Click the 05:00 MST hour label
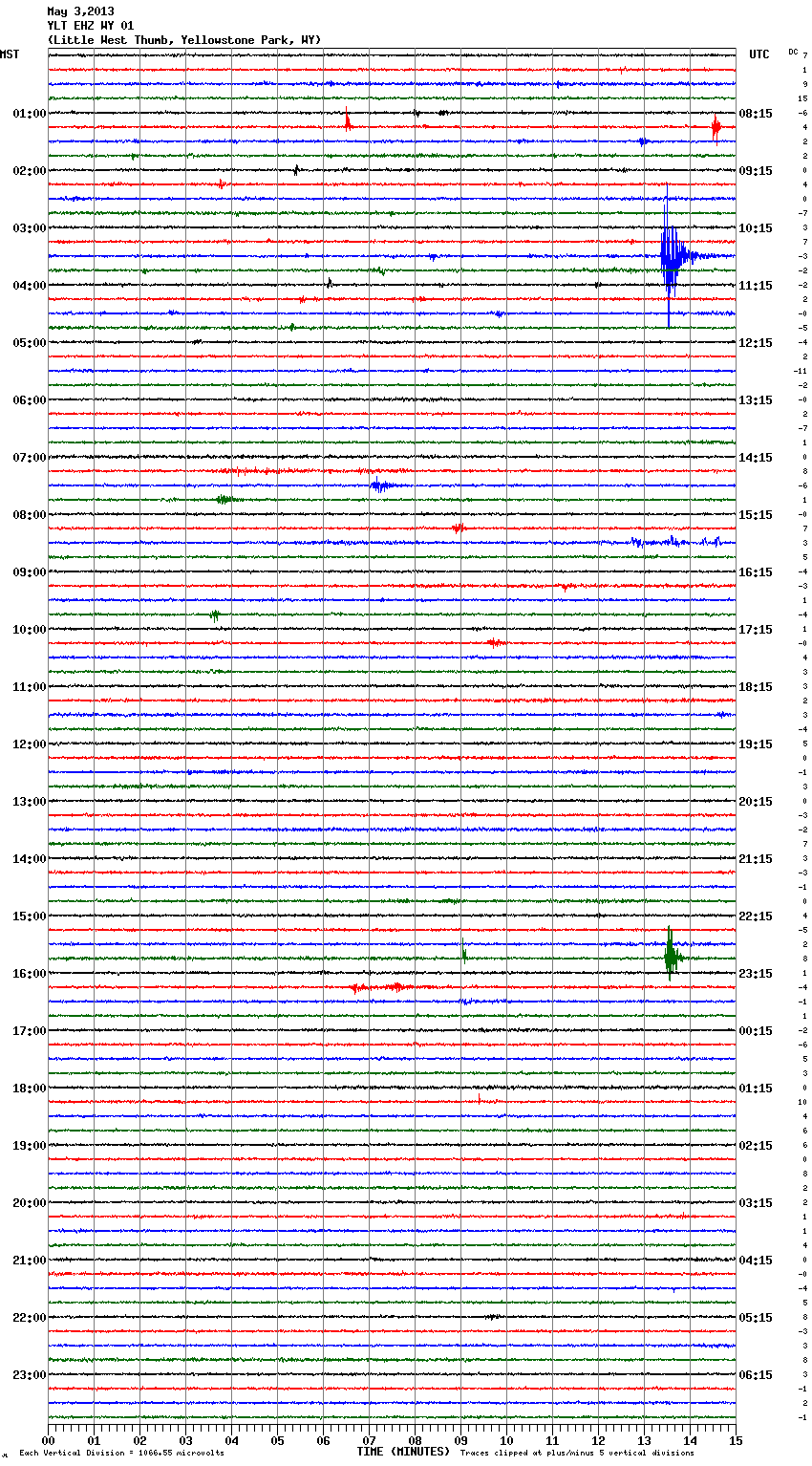The width and height of the screenshot is (812, 1466). pyautogui.click(x=30, y=343)
